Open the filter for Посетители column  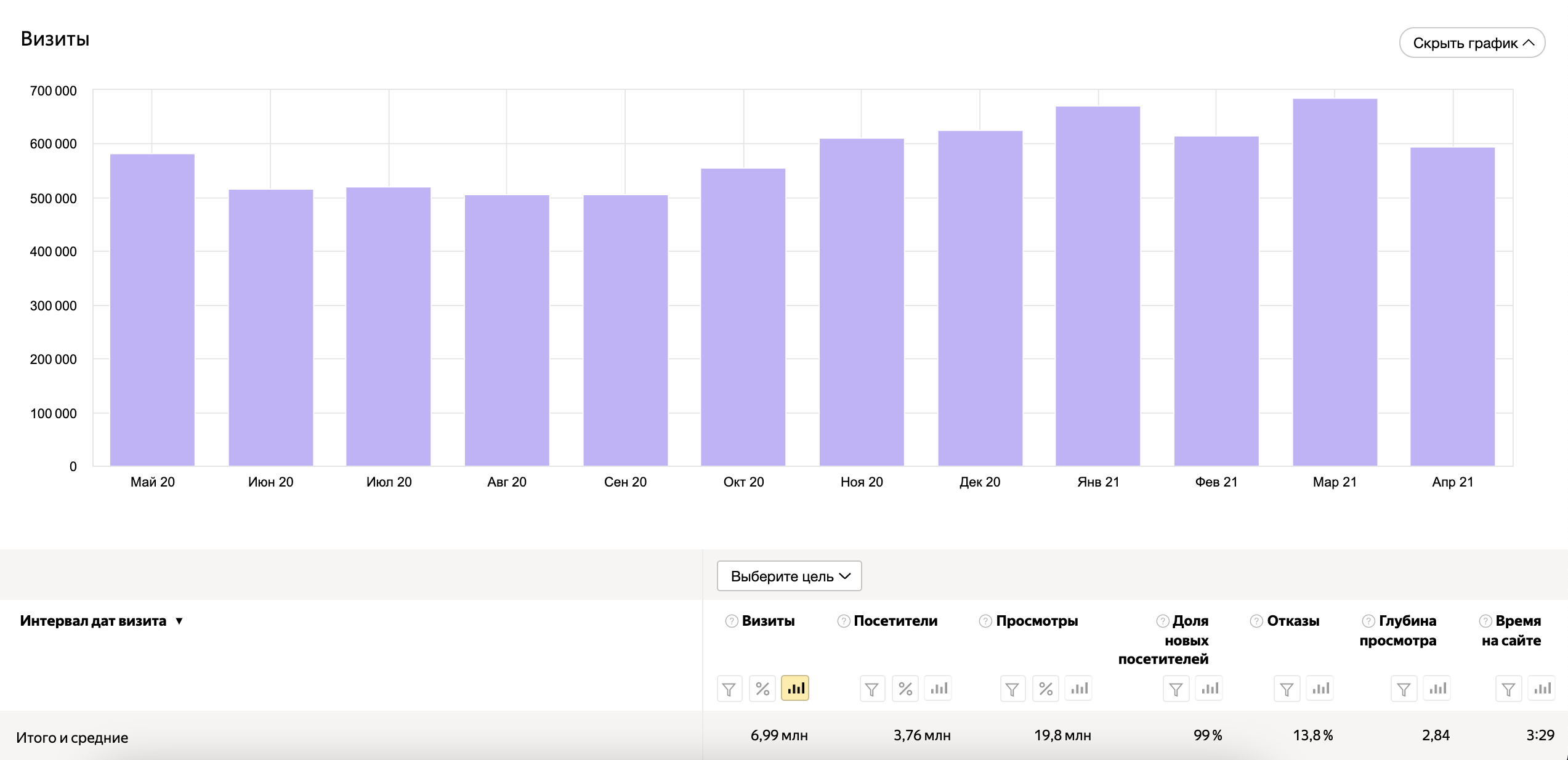872,689
